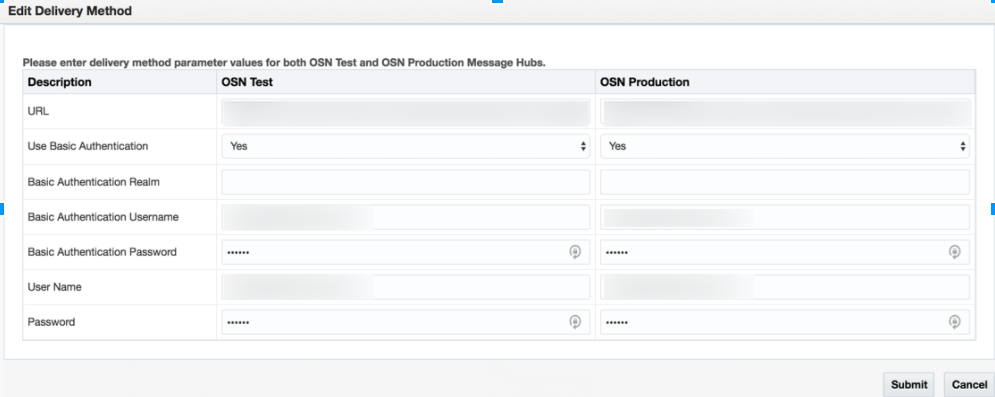This screenshot has width=995, height=397.
Task: Click into the OSN Production Password field
Action: coord(785,322)
